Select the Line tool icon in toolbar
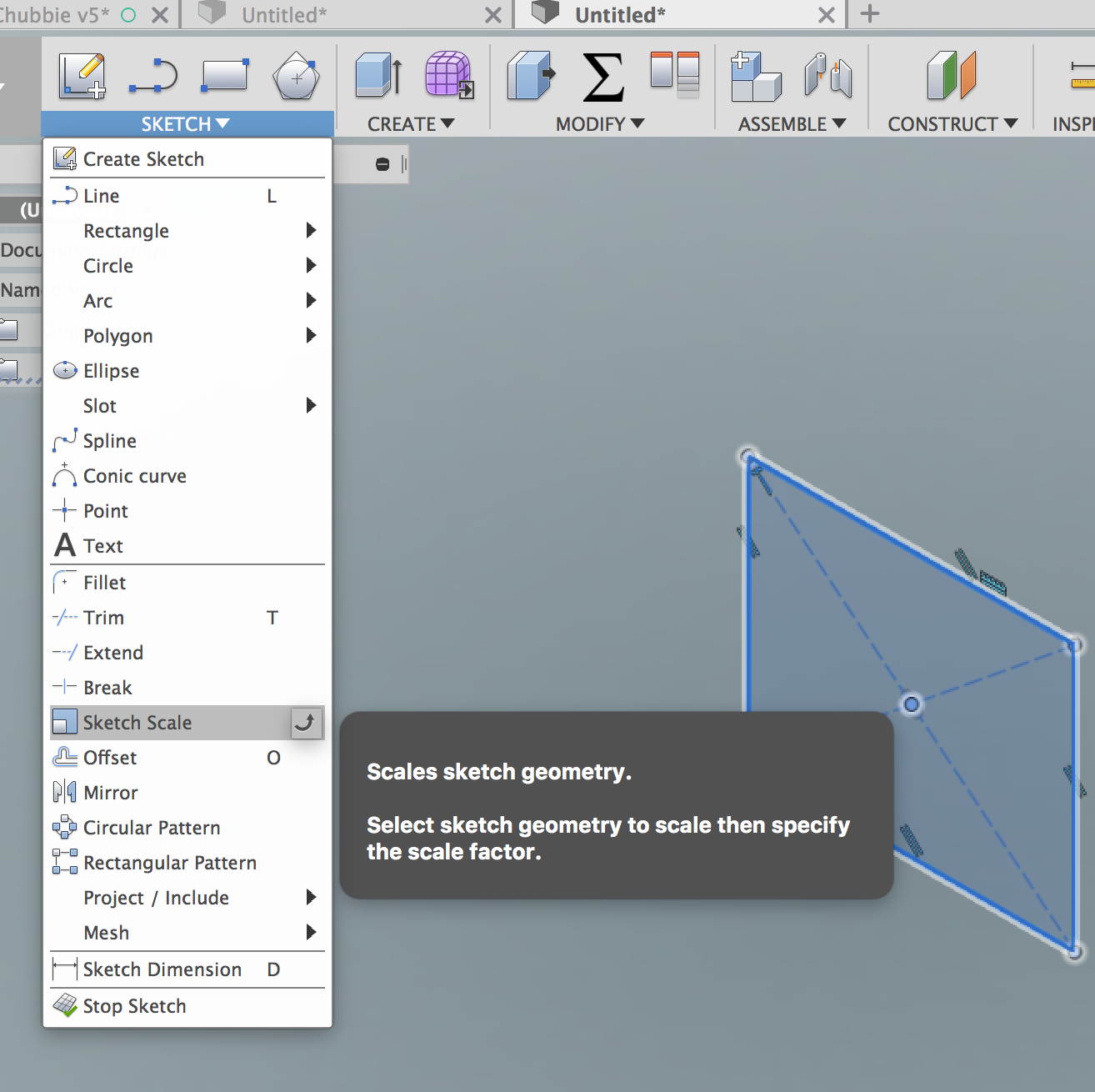1095x1092 pixels. tap(153, 76)
